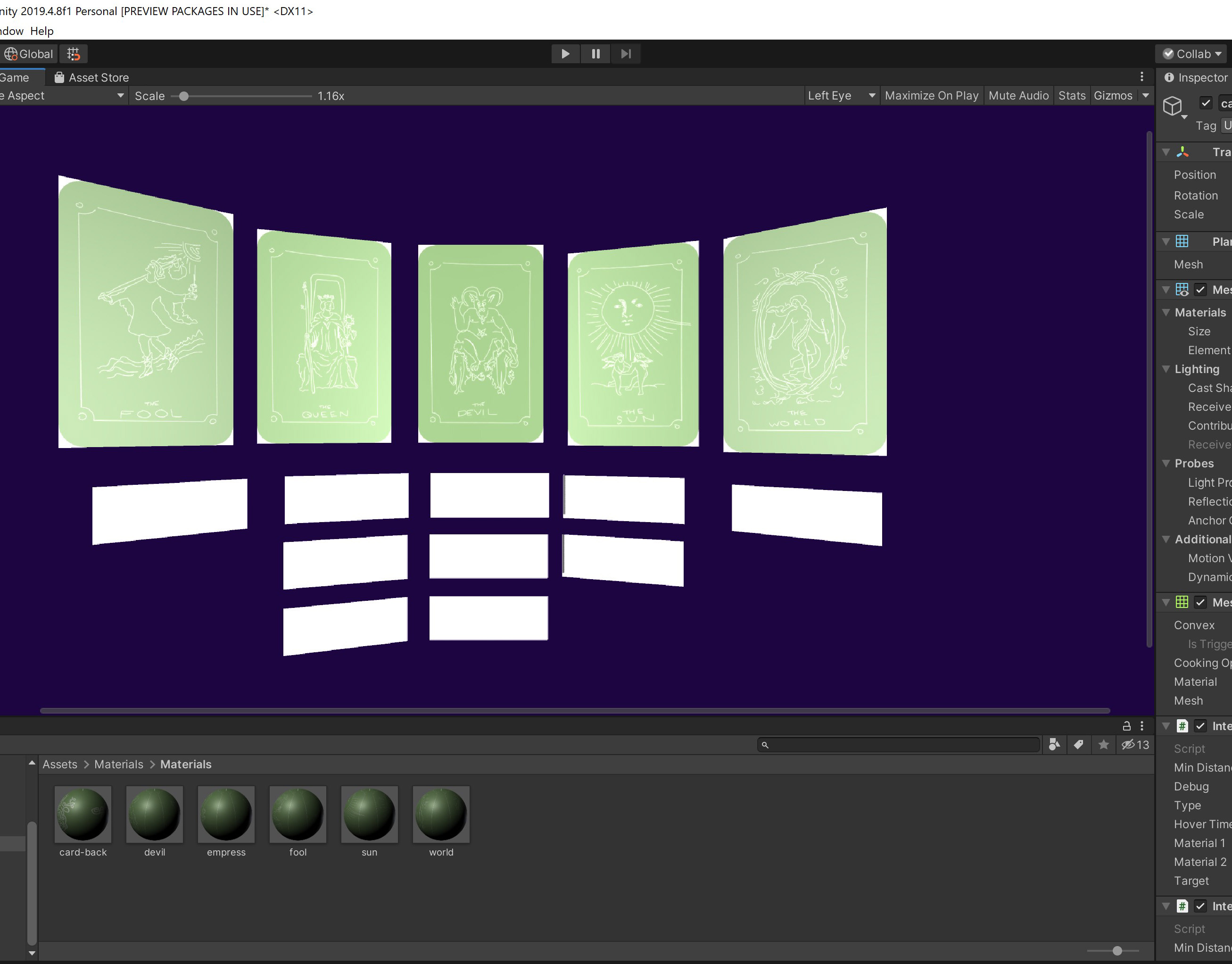Image resolution: width=1232 pixels, height=964 pixels.
Task: Adjust the asset thumbnail size slider
Action: pyautogui.click(x=1117, y=950)
